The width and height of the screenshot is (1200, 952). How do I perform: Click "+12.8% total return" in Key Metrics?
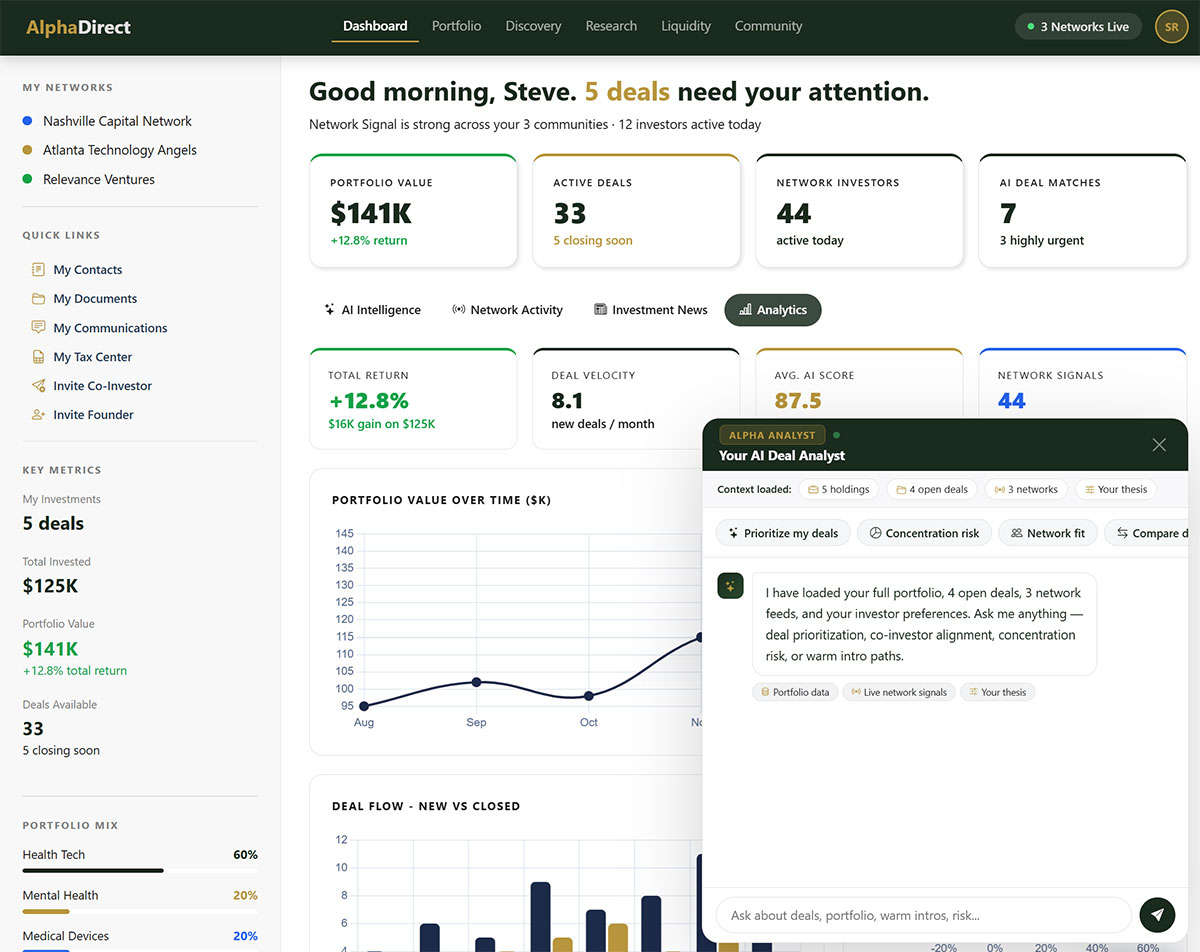tap(75, 671)
